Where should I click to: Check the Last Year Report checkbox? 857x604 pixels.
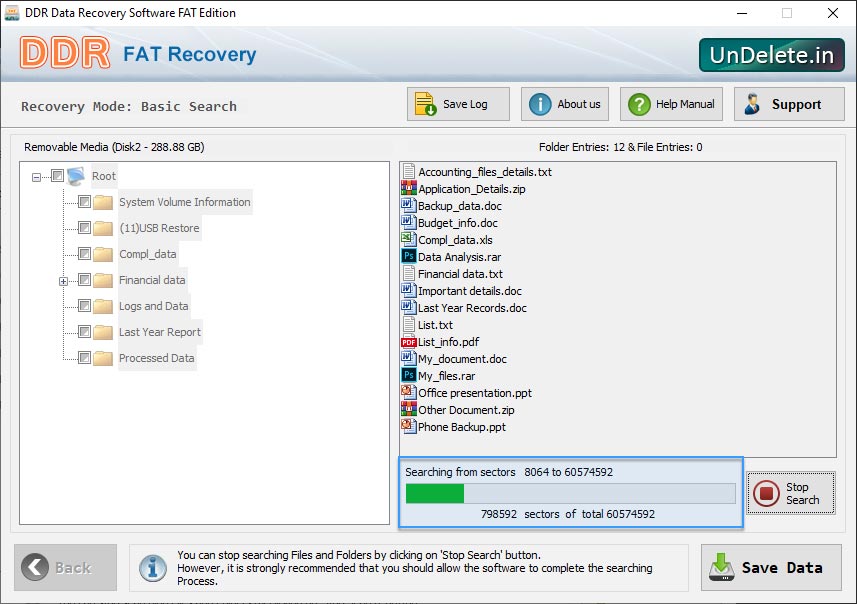pyautogui.click(x=84, y=331)
